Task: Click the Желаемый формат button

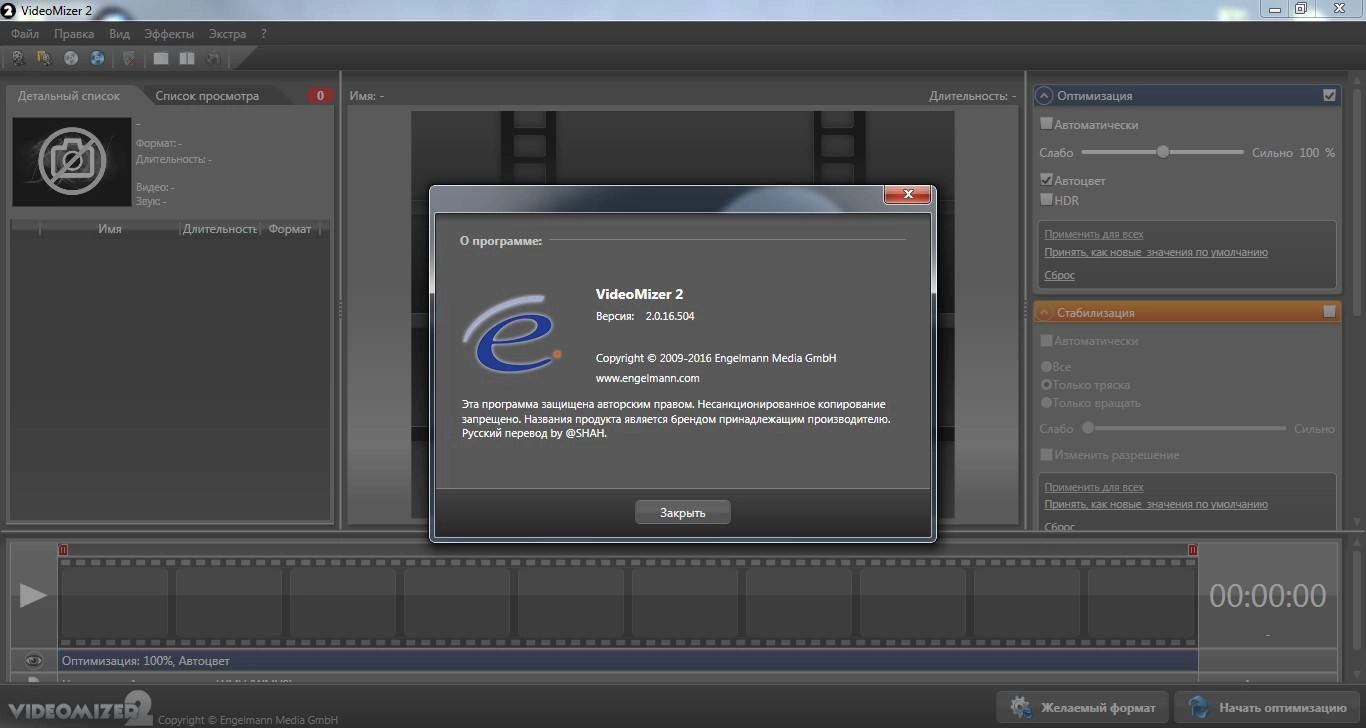Action: tap(1083, 707)
